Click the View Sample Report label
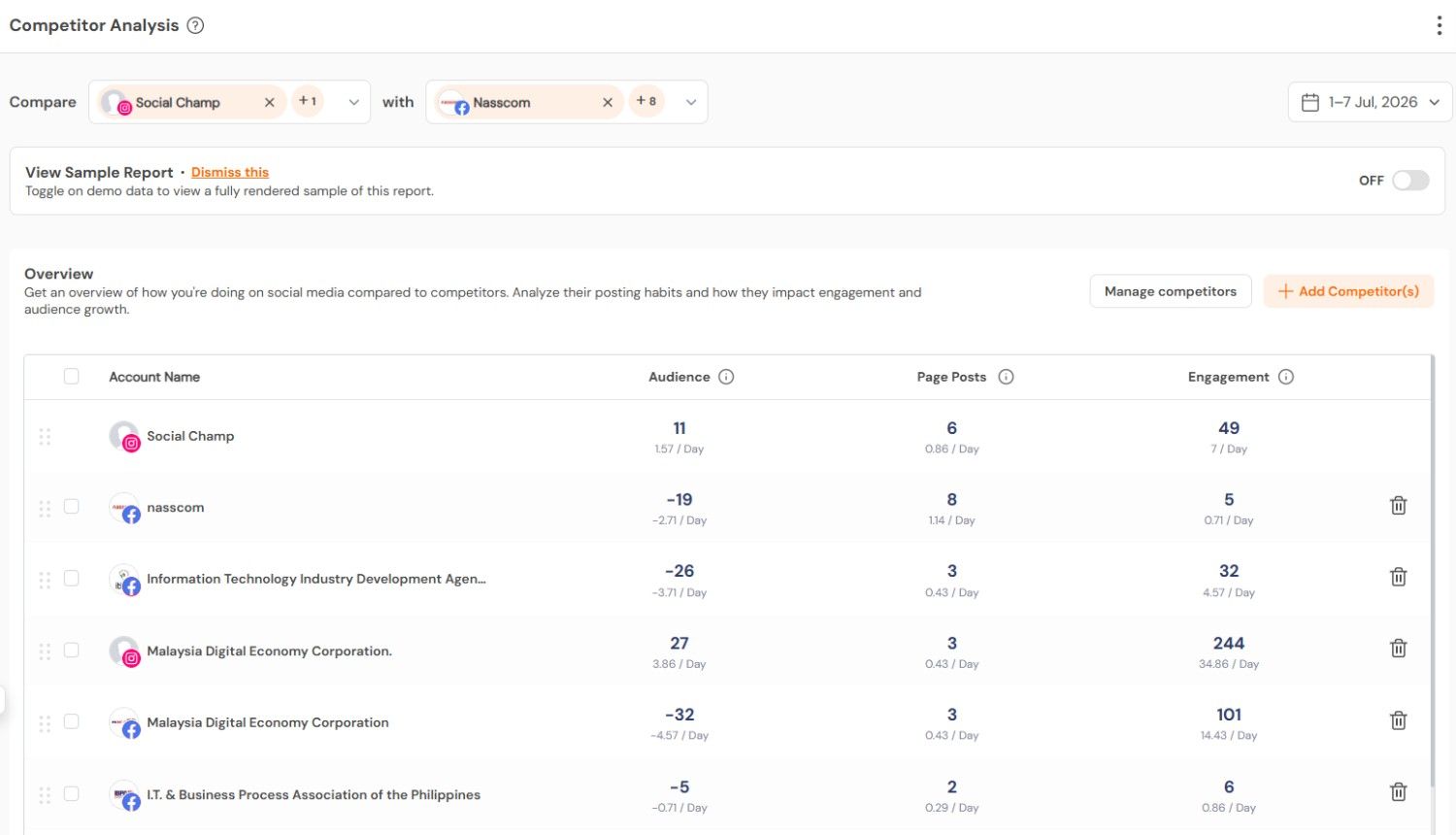This screenshot has height=835, width=1456. [x=99, y=172]
